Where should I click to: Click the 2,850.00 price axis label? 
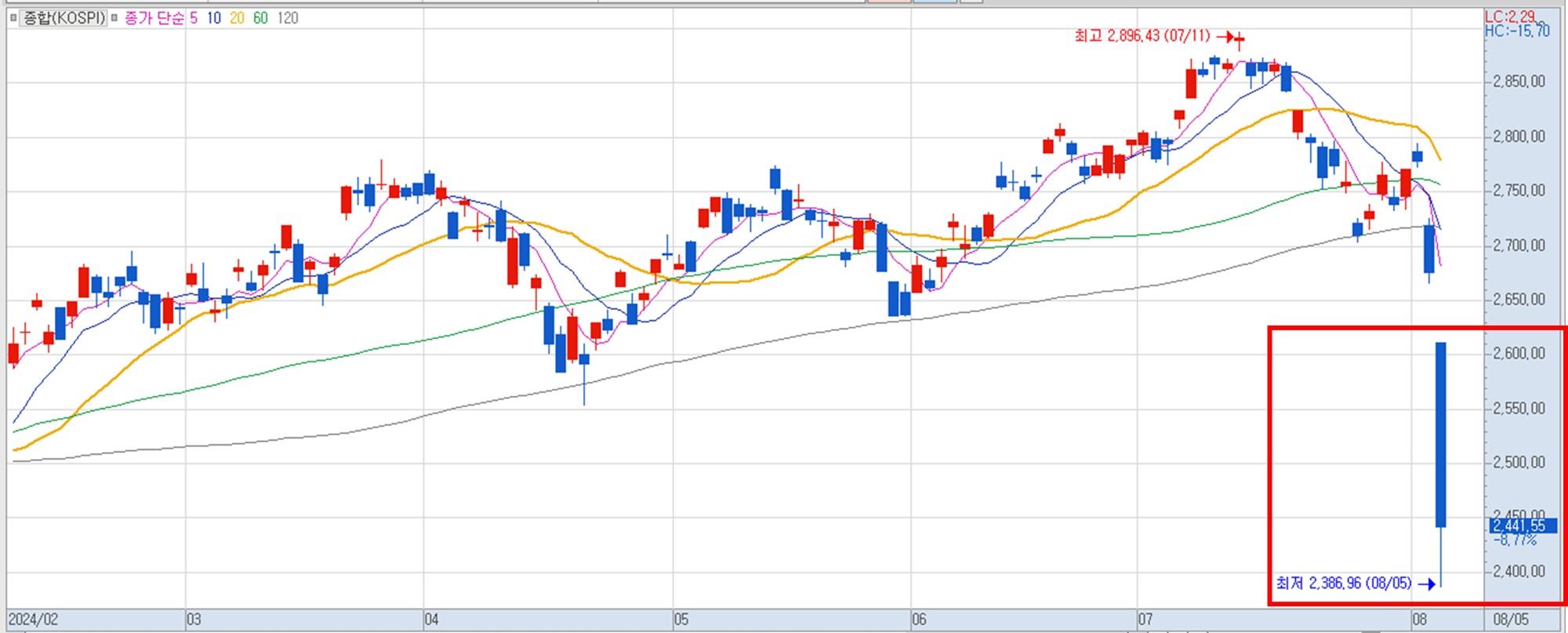[x=1519, y=82]
